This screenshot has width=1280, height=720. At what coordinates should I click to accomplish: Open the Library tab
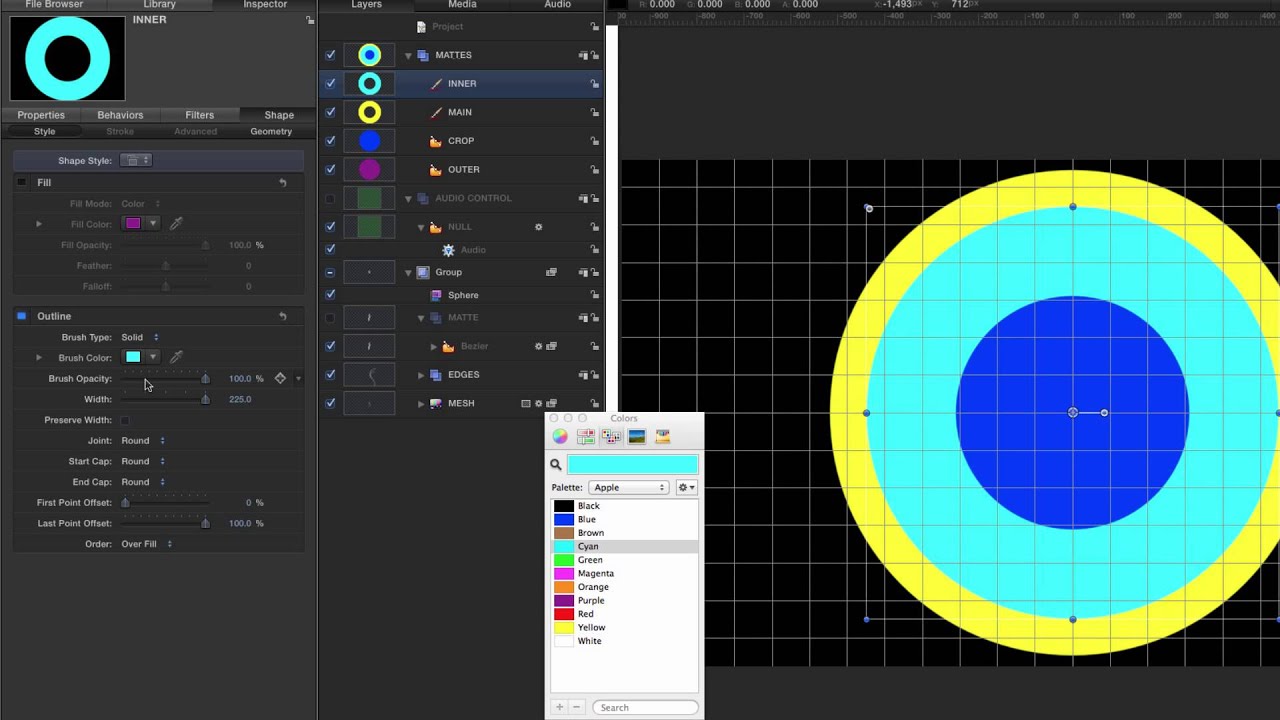159,5
